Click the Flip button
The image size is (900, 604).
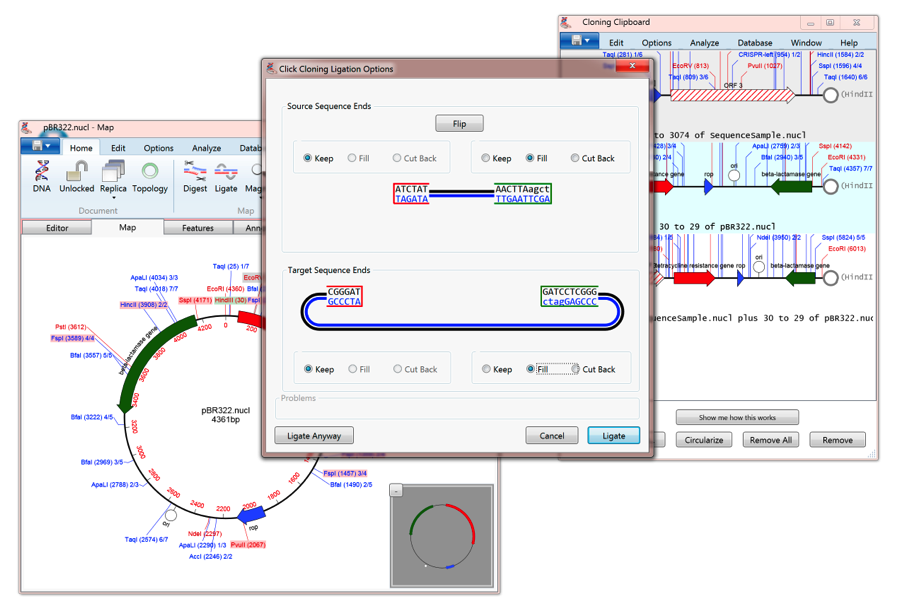coord(459,123)
